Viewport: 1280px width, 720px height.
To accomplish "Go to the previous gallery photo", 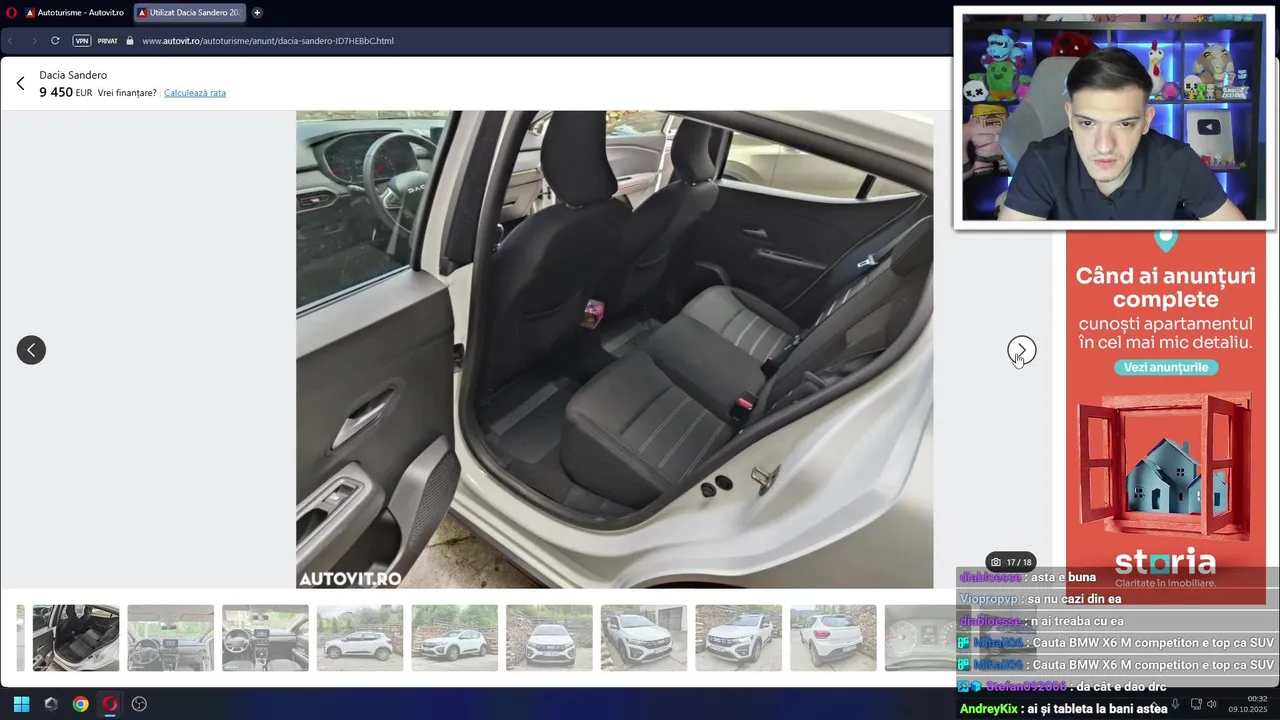I will click(x=31, y=349).
